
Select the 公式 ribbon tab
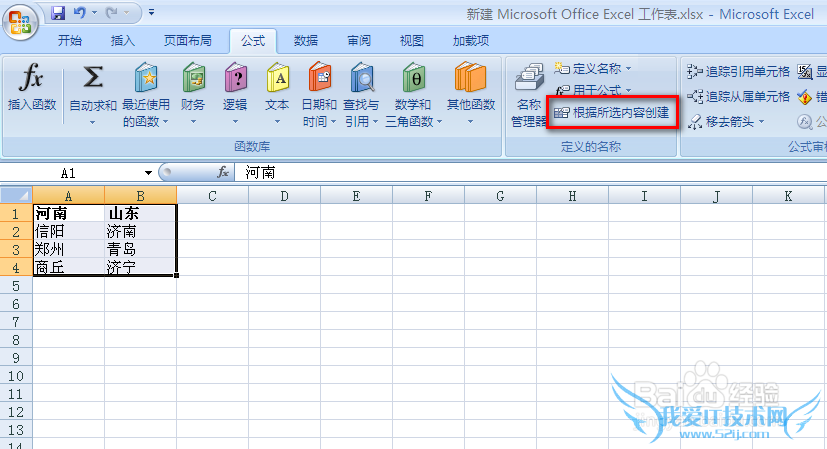[x=253, y=41]
